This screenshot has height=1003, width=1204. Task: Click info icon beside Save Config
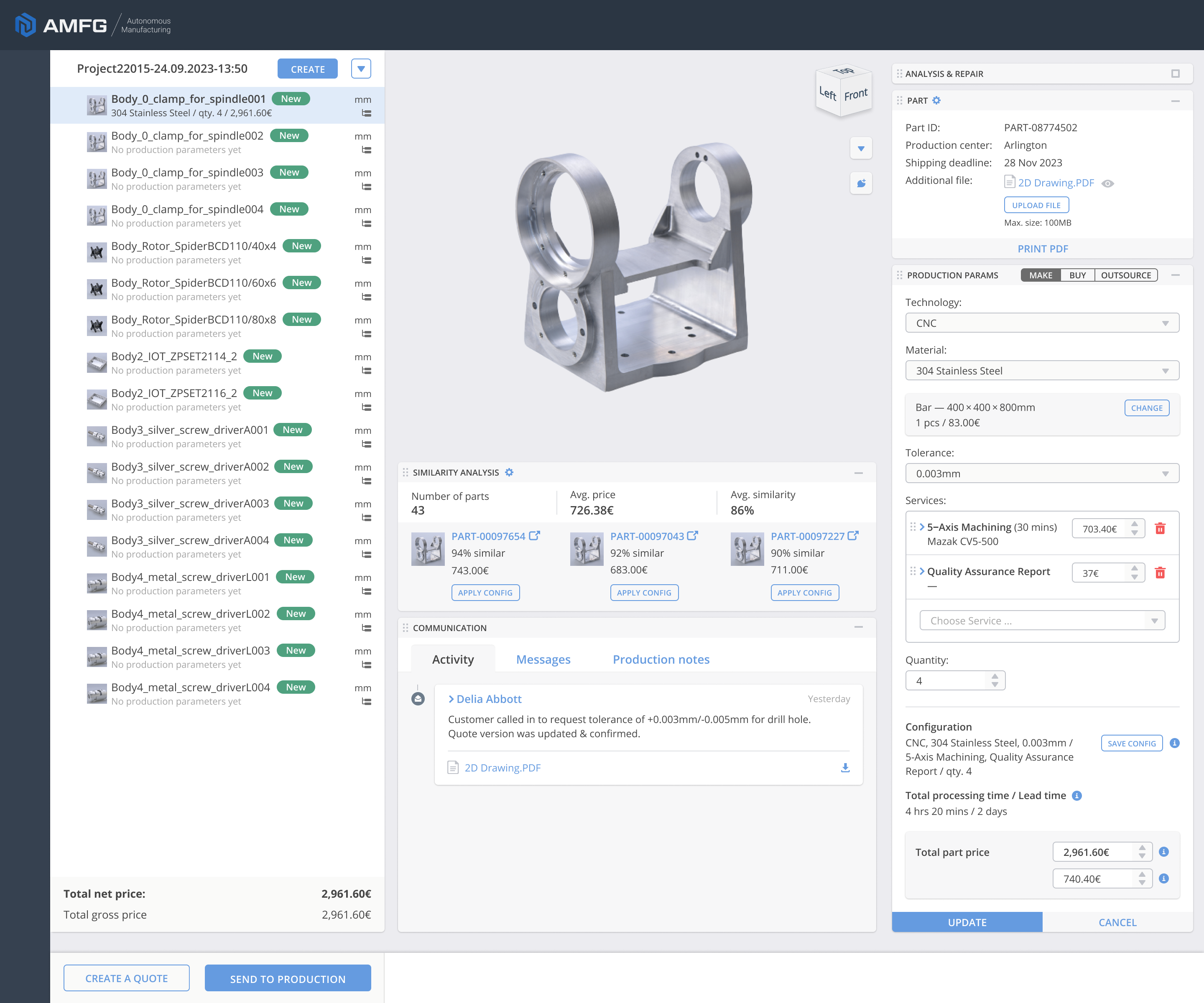[x=1175, y=743]
